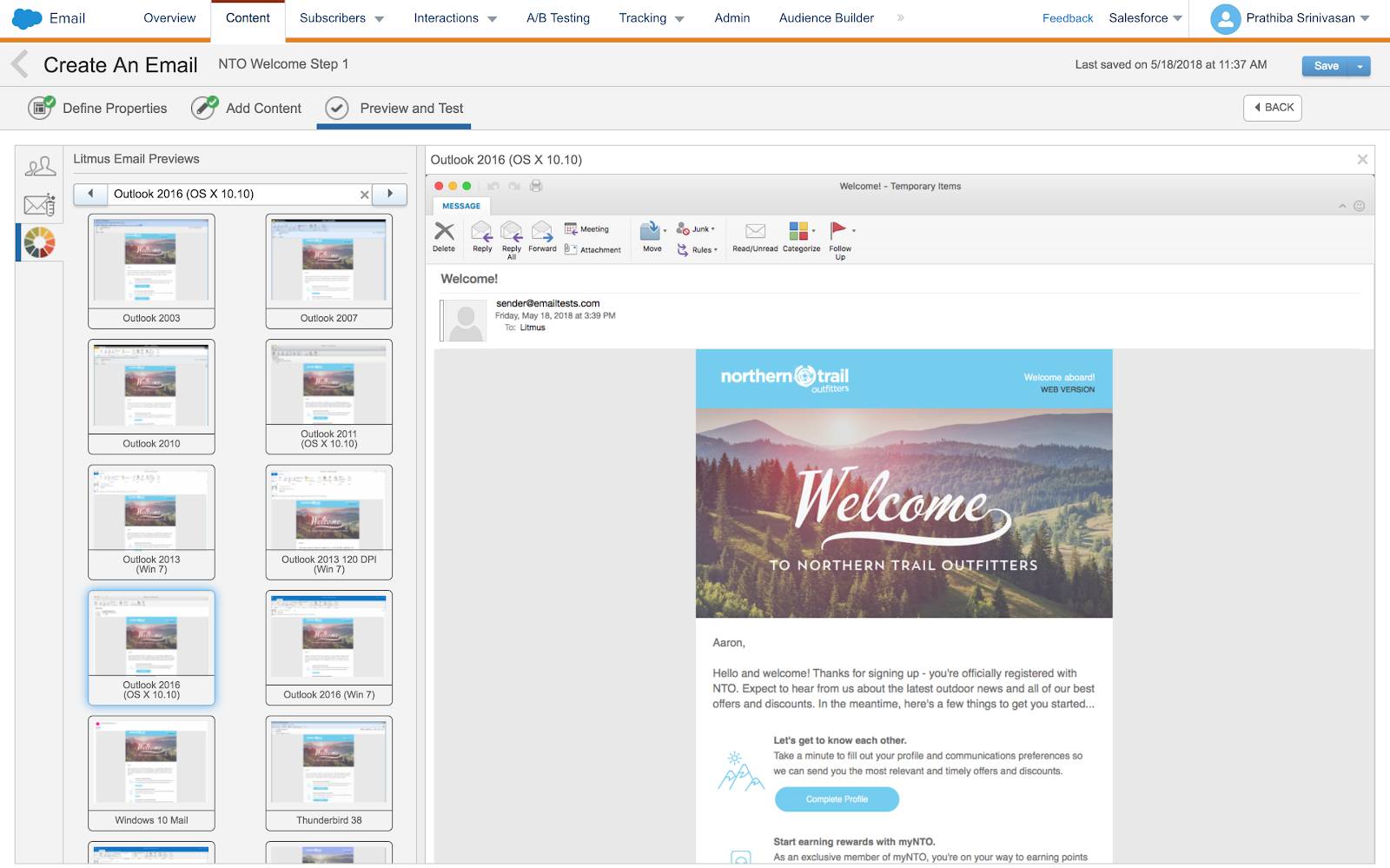Select the Outlook 2003 preview thumbnail
Image resolution: width=1390 pixels, height=868 pixels.
click(151, 271)
